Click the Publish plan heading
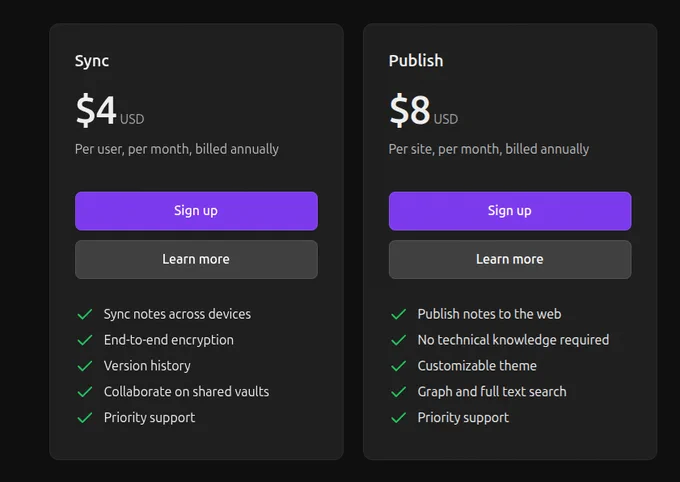Image resolution: width=680 pixels, height=482 pixels. tap(416, 61)
